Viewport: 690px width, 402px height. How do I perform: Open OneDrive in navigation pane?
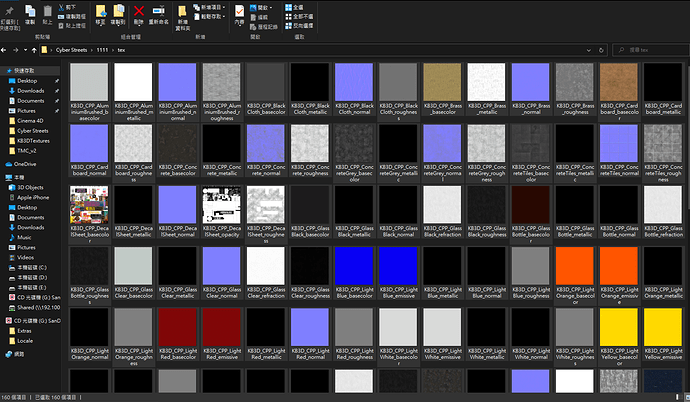[21, 164]
